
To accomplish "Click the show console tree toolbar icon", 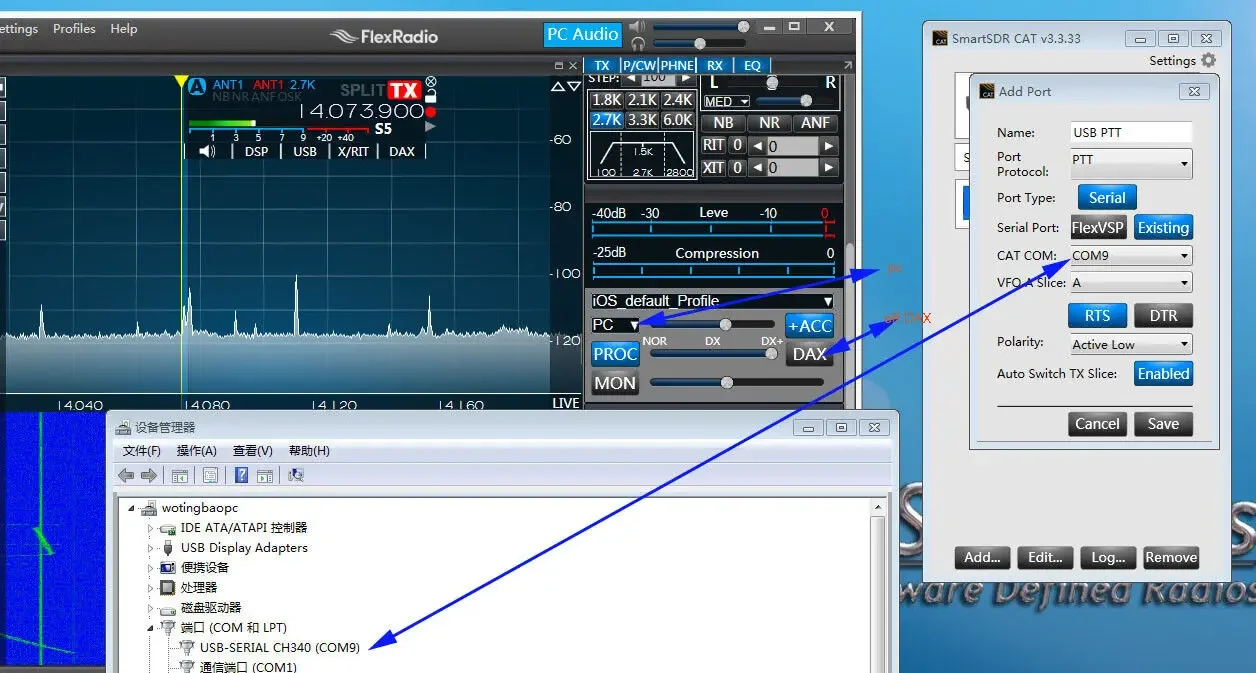I will pyautogui.click(x=180, y=476).
